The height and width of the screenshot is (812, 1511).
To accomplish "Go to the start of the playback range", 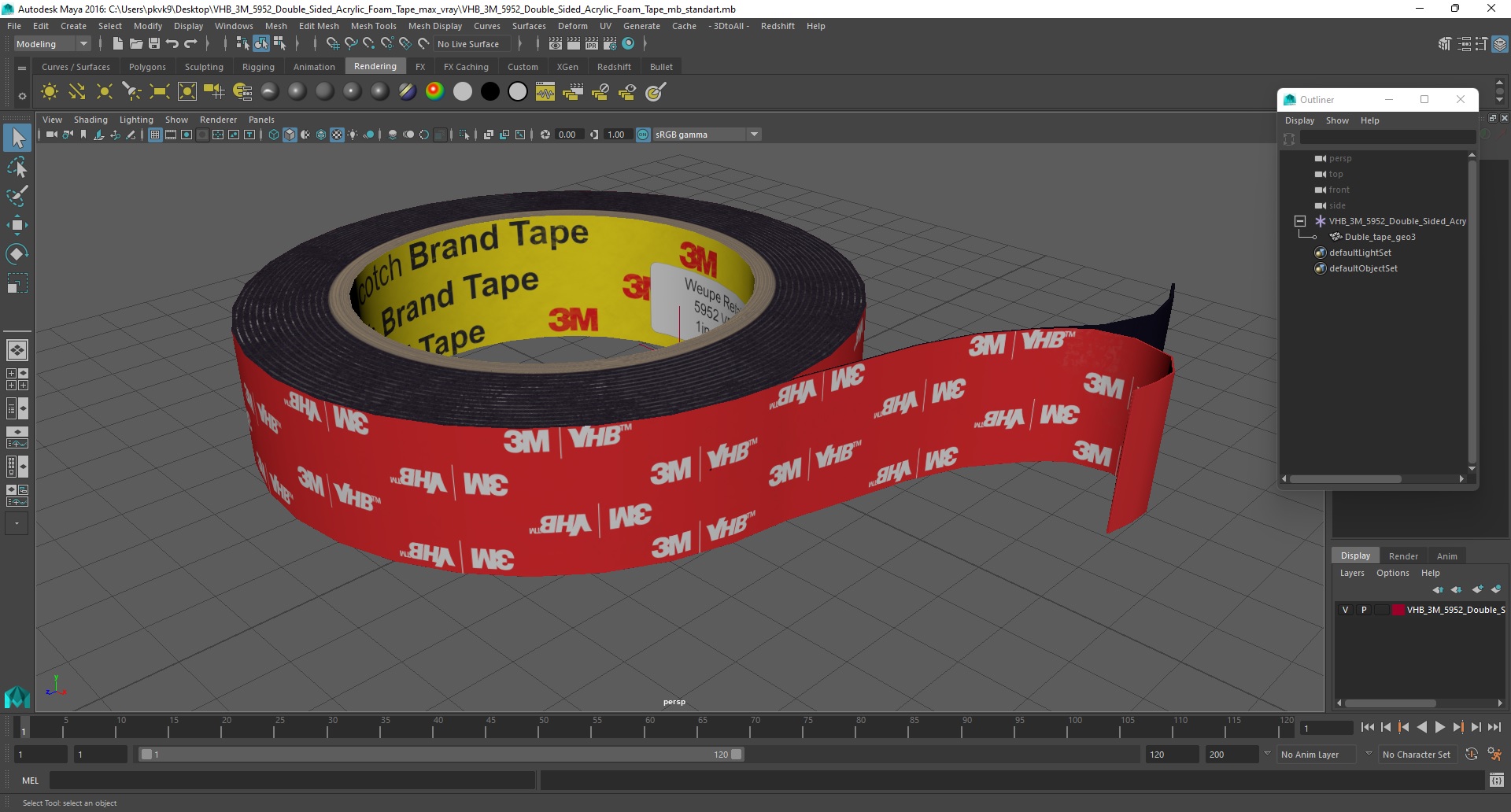I will pyautogui.click(x=1368, y=728).
